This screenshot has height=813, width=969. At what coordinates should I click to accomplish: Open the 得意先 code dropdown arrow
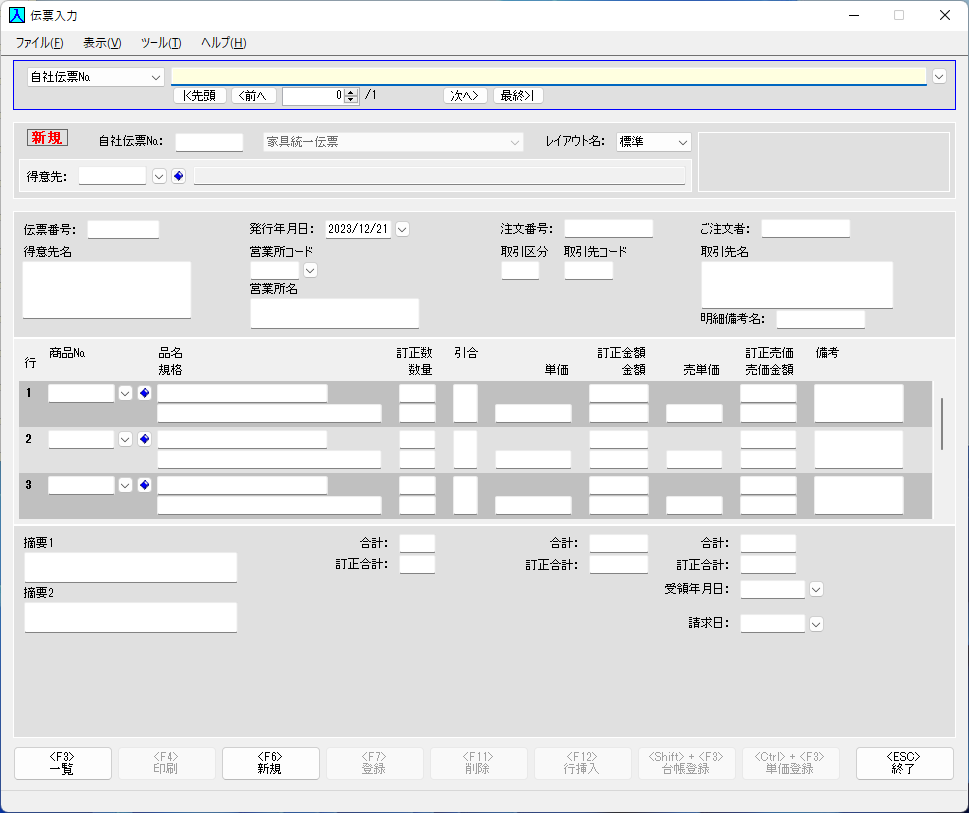[x=159, y=176]
